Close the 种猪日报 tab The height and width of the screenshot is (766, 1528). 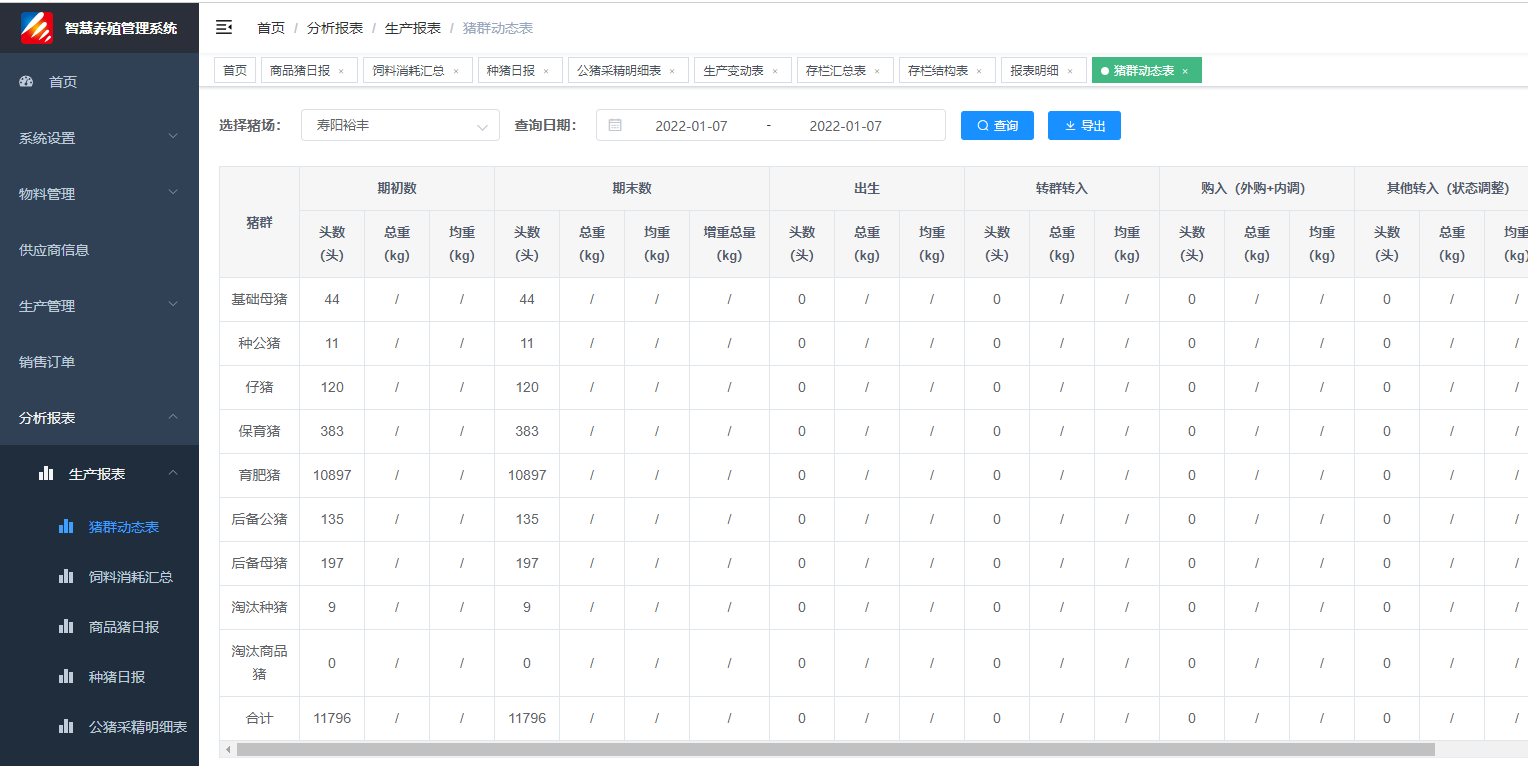546,71
